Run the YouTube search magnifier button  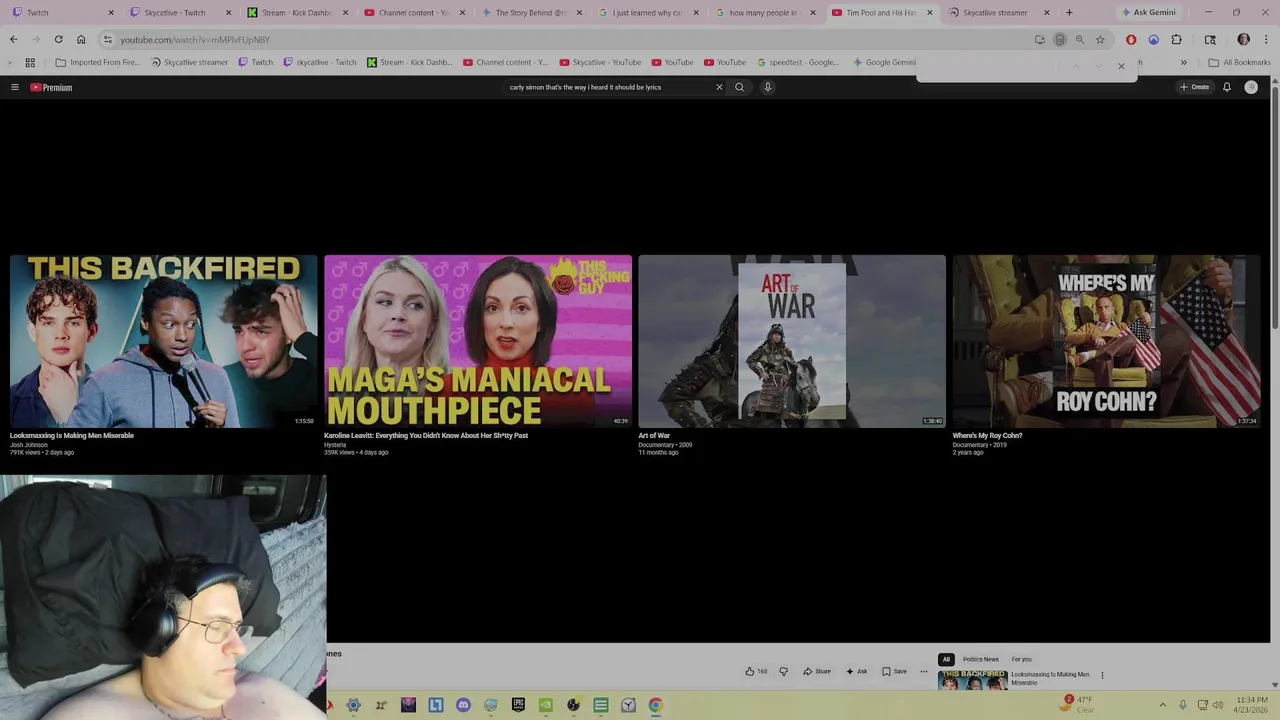740,87
